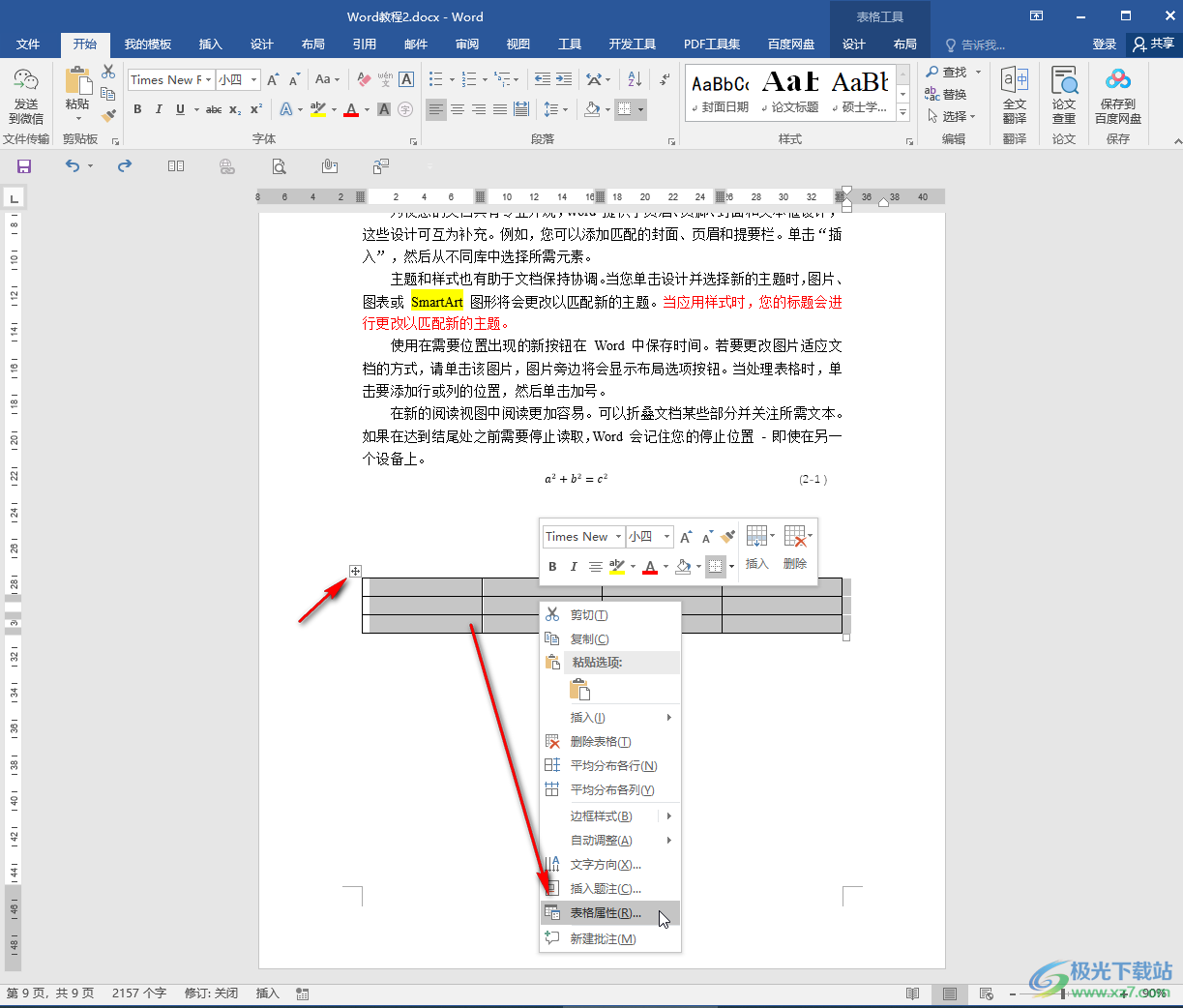Viewport: 1183px width, 1008px height.
Task: Toggle Strikethrough abc in ribbon
Action: (214, 109)
